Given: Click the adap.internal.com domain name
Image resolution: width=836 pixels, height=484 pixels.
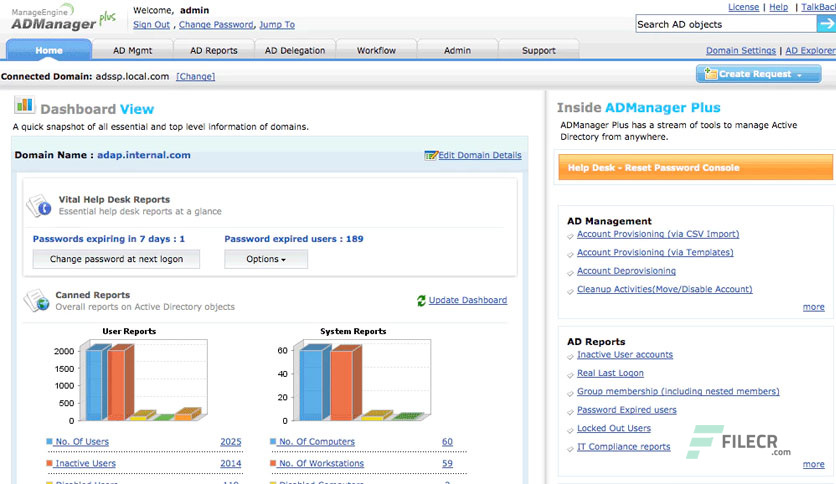Looking at the screenshot, I should (x=144, y=155).
